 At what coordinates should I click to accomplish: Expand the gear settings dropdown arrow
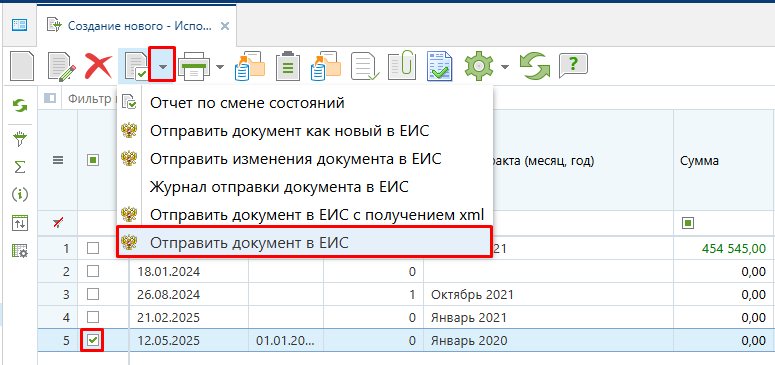(504, 66)
